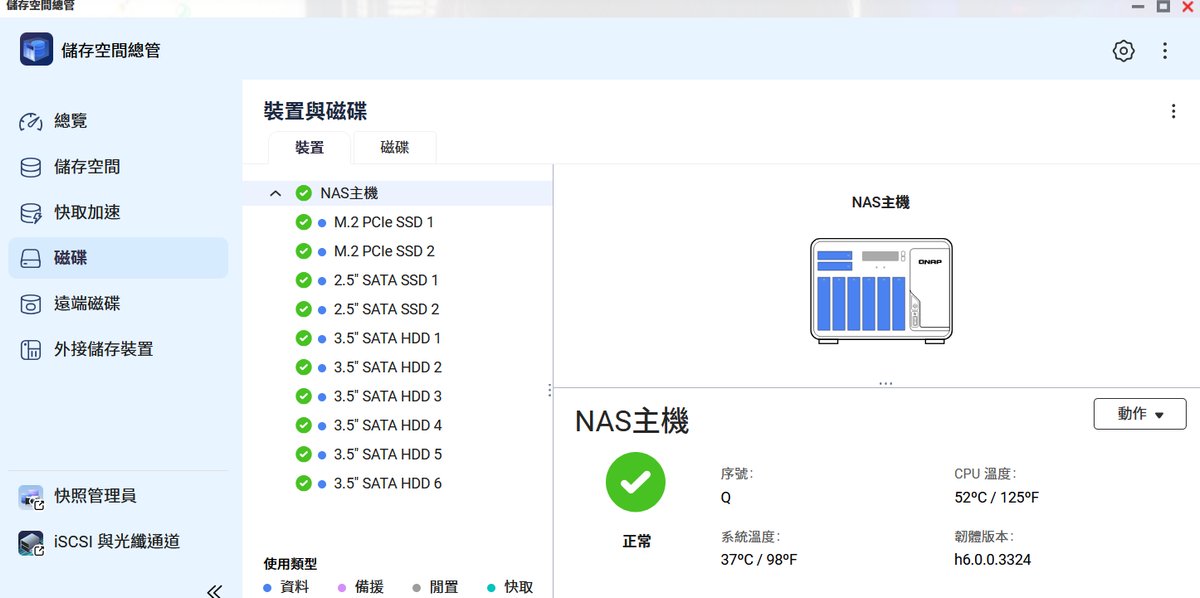Select 2.5" SATA SSD 2 in tree
This screenshot has height=598, width=1200.
[386, 309]
